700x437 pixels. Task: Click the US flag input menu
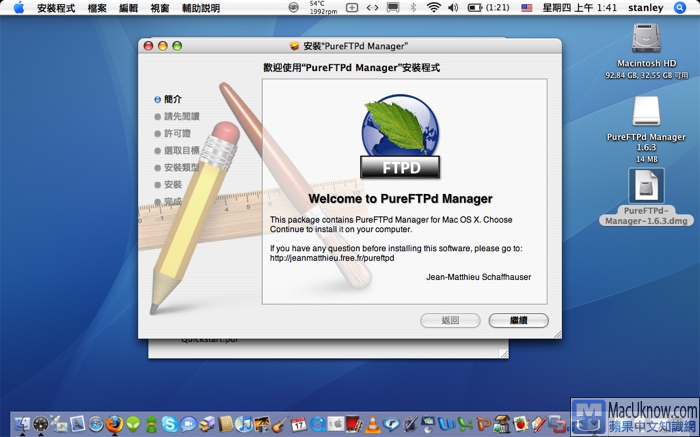click(x=527, y=8)
